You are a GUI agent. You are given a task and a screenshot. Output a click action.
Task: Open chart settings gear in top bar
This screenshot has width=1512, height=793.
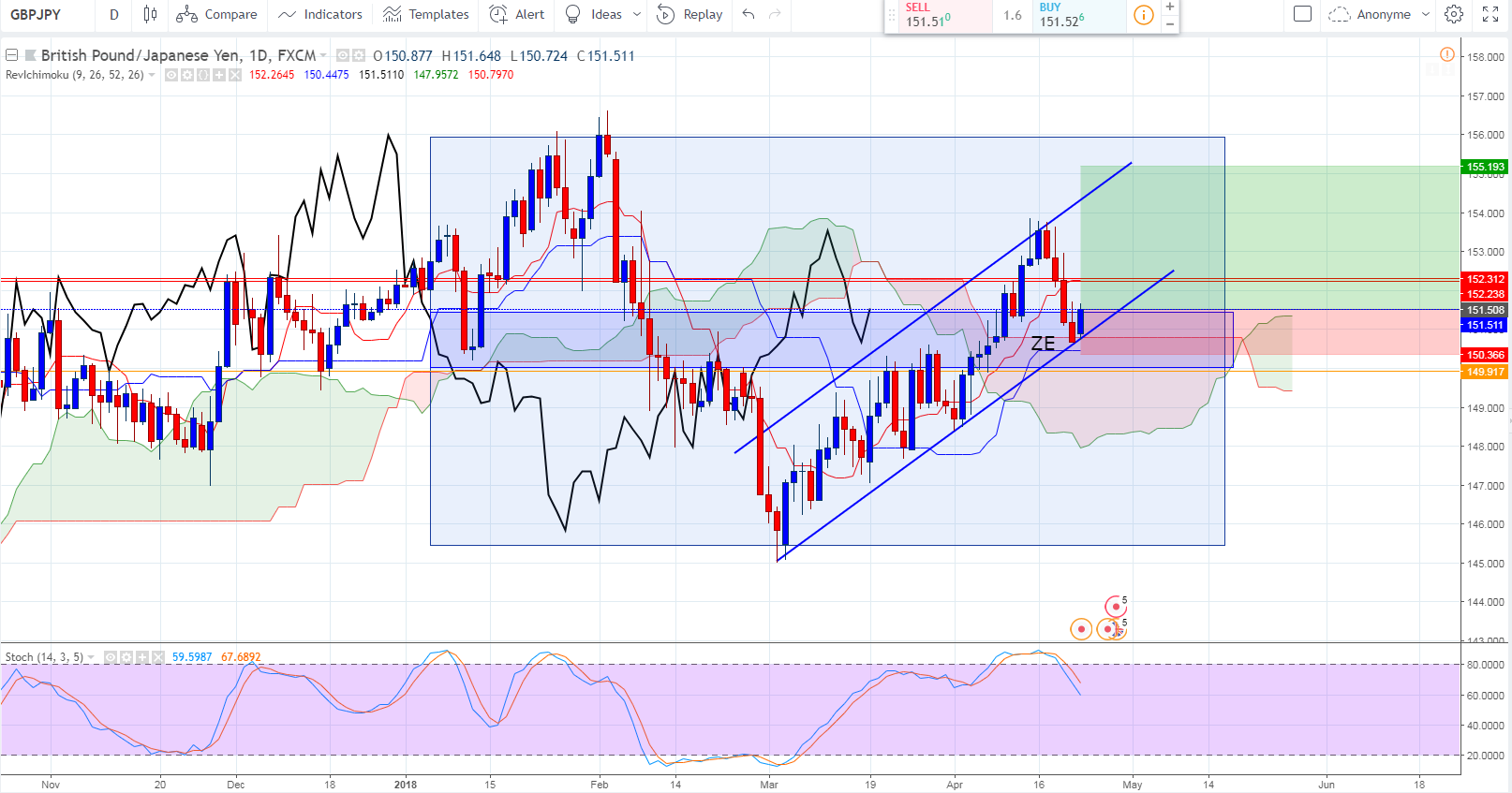[x=1454, y=14]
